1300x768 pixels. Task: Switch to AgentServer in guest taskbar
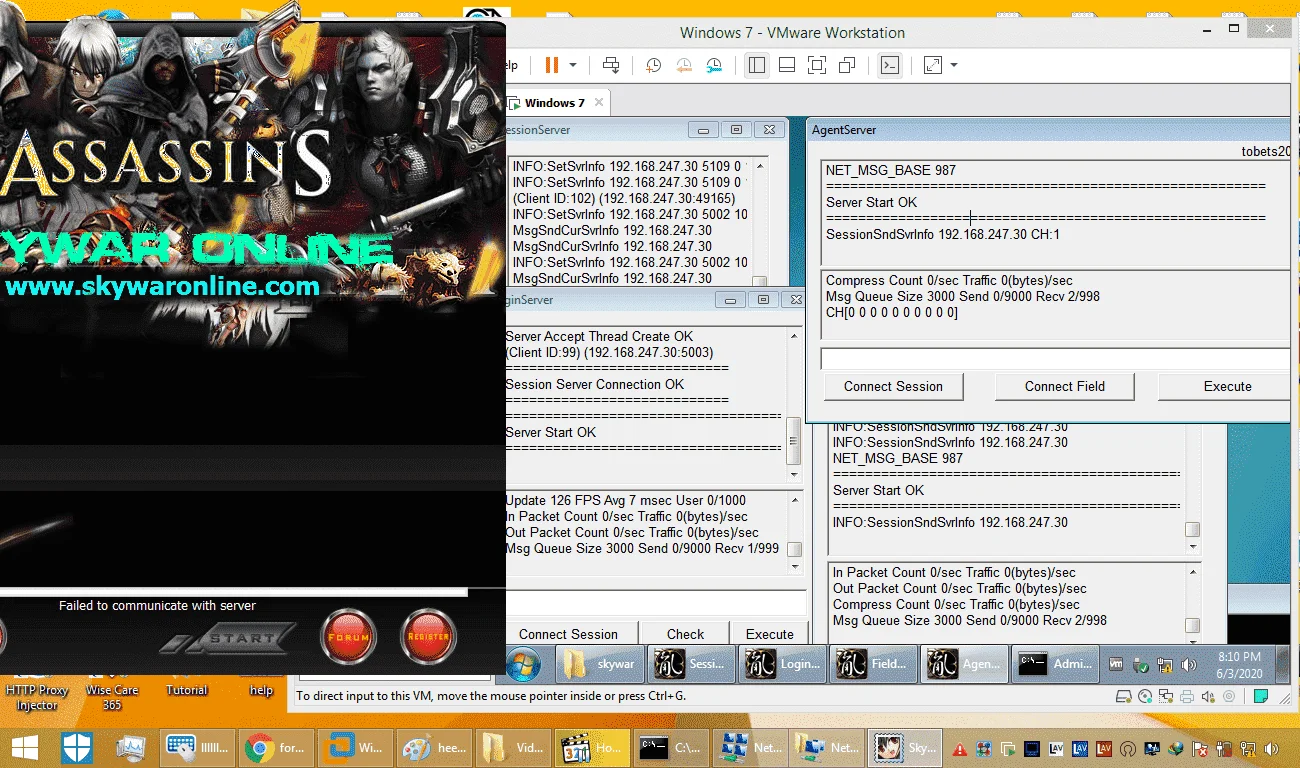(x=965, y=664)
